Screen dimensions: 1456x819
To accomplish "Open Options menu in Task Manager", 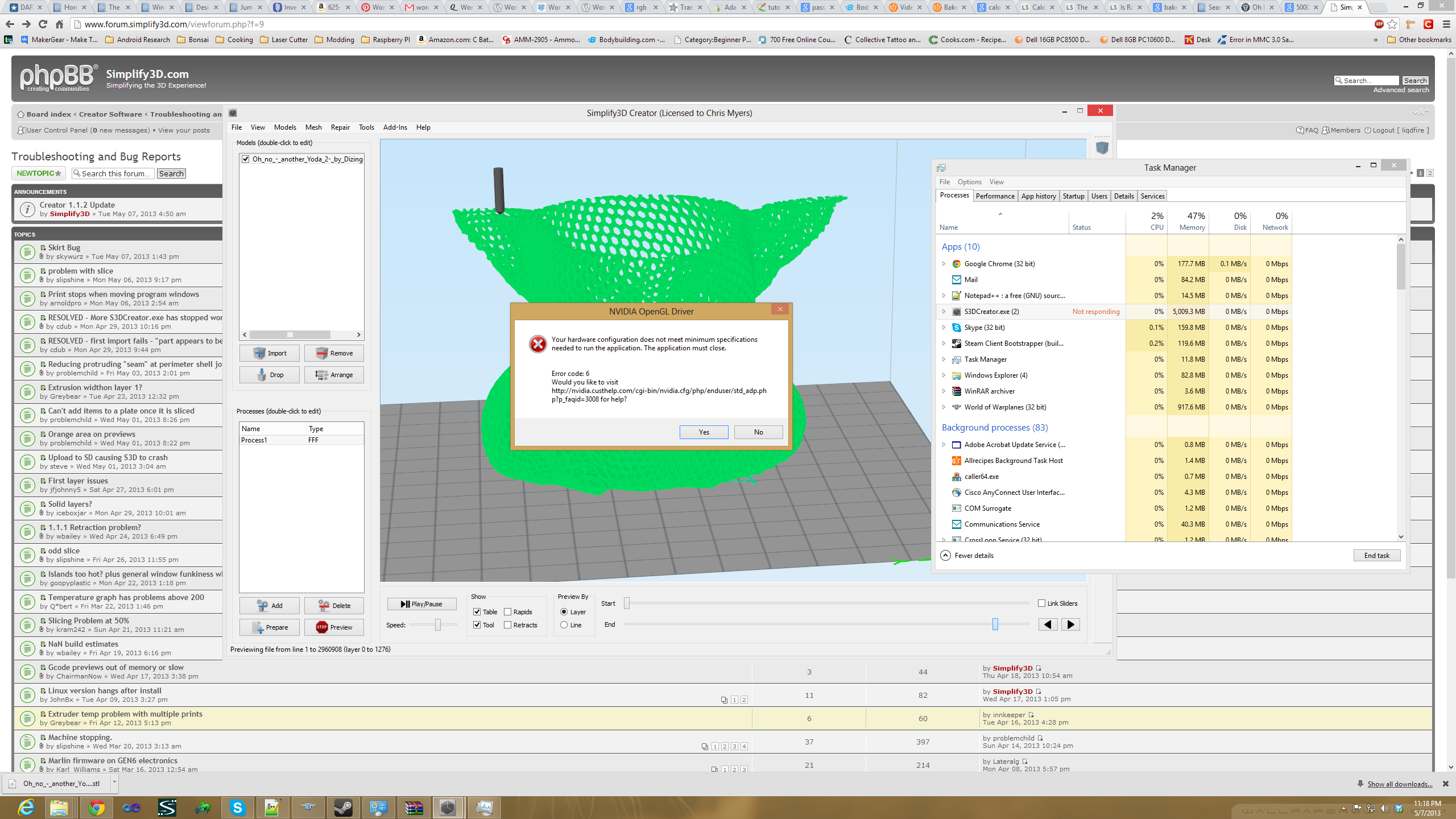I will tap(969, 182).
